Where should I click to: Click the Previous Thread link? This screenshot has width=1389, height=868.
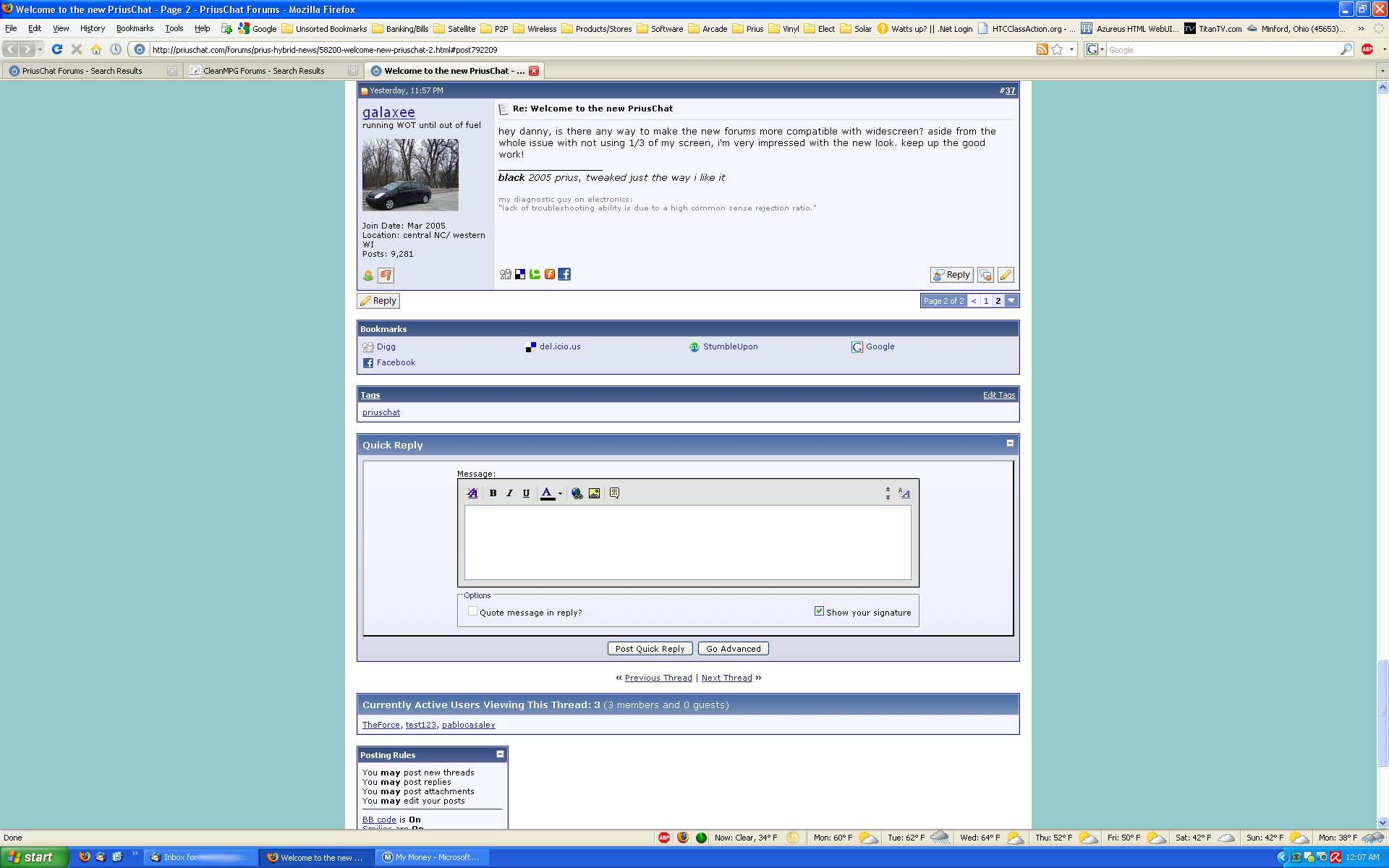pyautogui.click(x=658, y=678)
